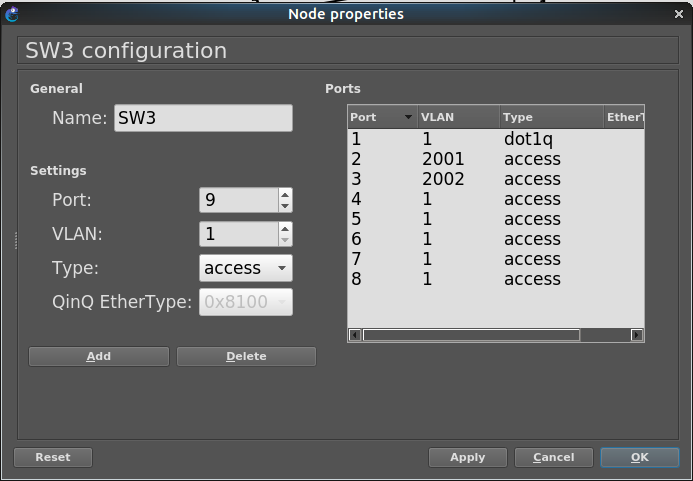Screen dimensions: 693x481
Task: Click the Reset button
Action: point(53,457)
